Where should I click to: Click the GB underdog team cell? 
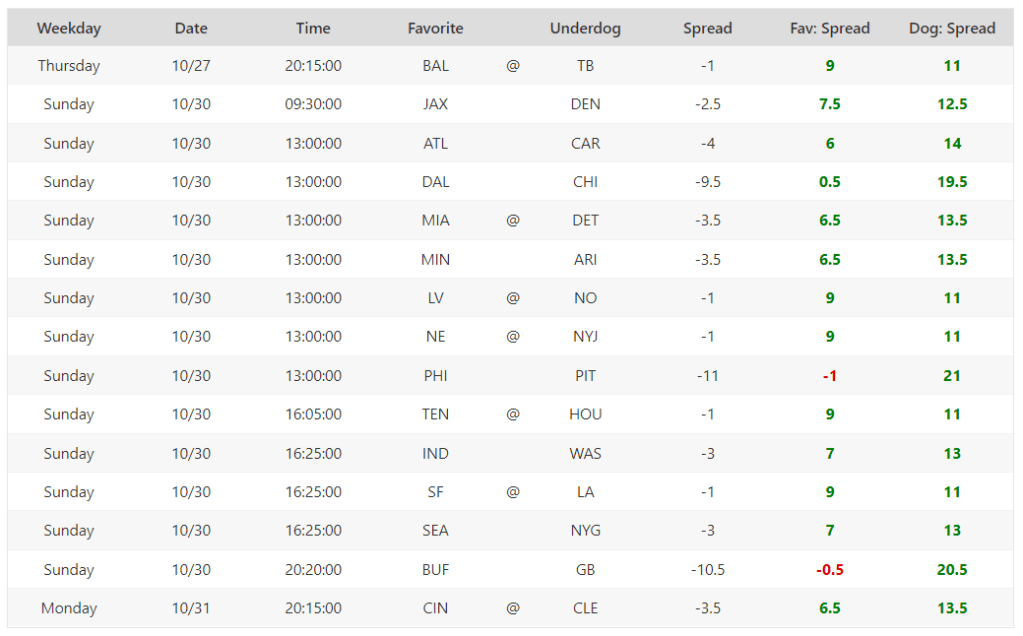[585, 570]
